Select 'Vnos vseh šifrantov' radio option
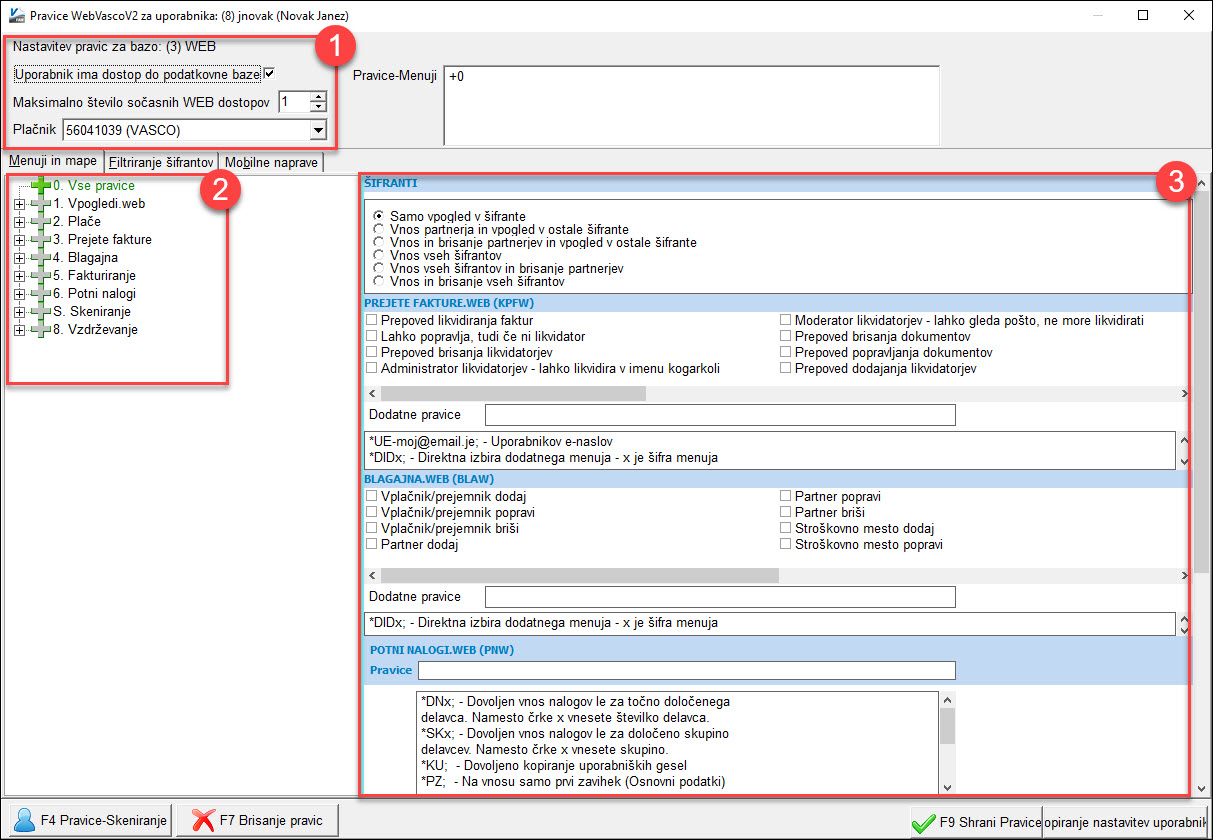The image size is (1213, 840). (378, 256)
